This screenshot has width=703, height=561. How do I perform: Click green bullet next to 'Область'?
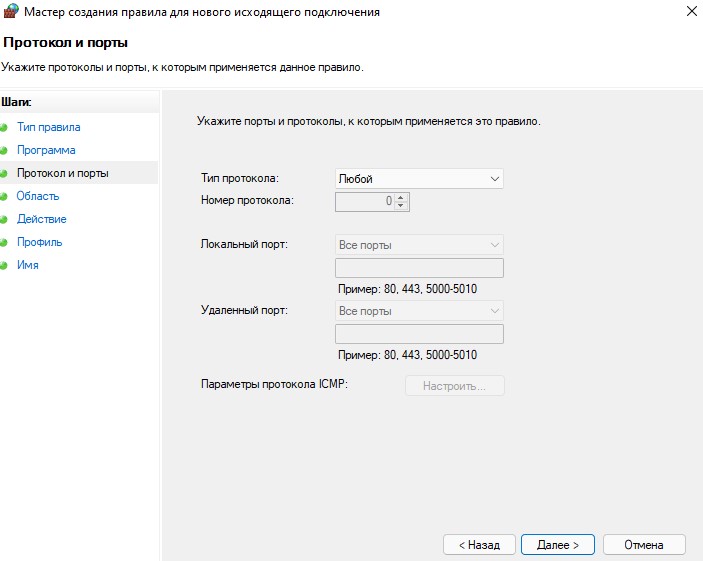(x=4, y=196)
